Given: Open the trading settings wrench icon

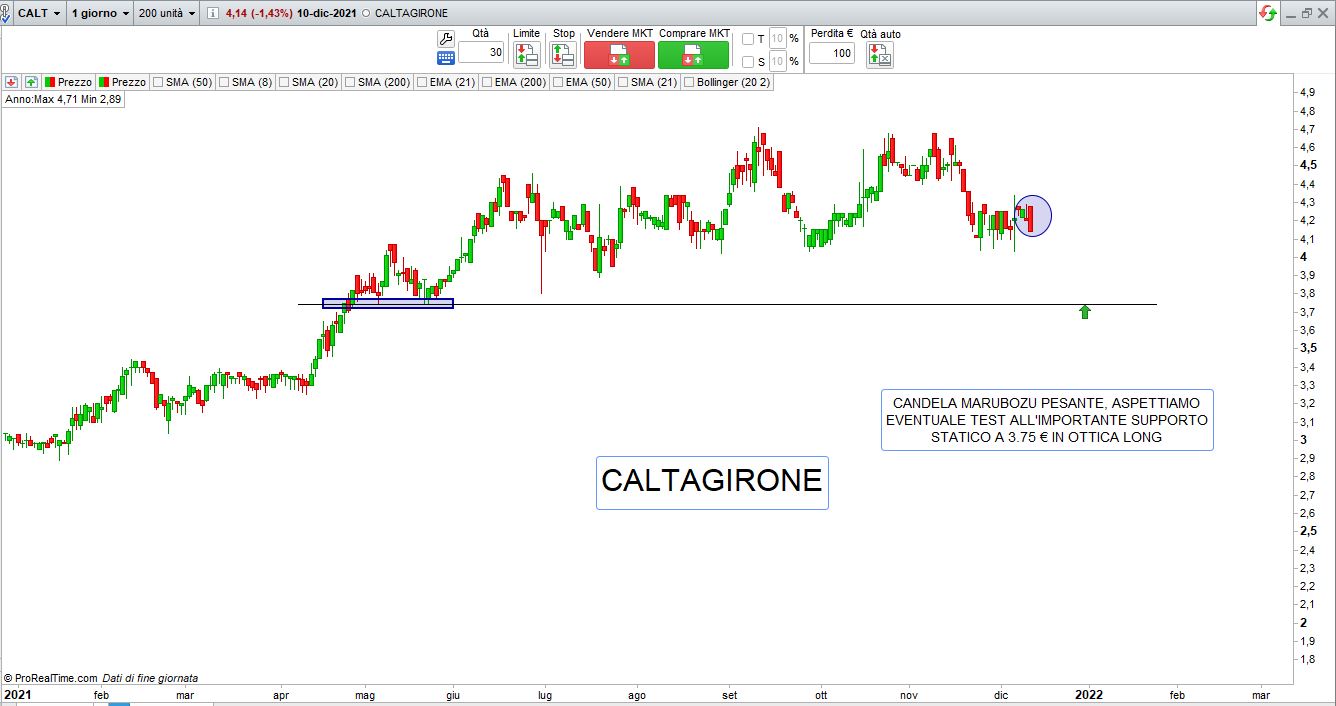Looking at the screenshot, I should click(446, 39).
